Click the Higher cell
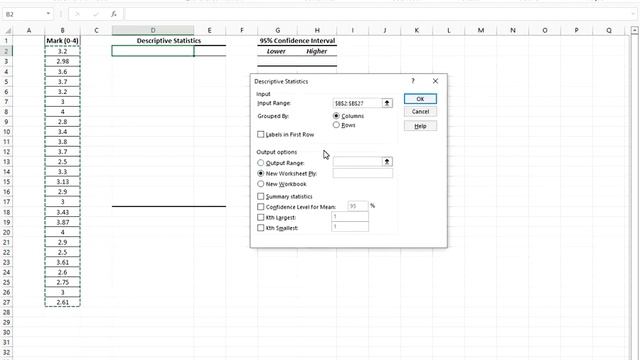Viewport: 640px width, 360px height. coord(317,51)
